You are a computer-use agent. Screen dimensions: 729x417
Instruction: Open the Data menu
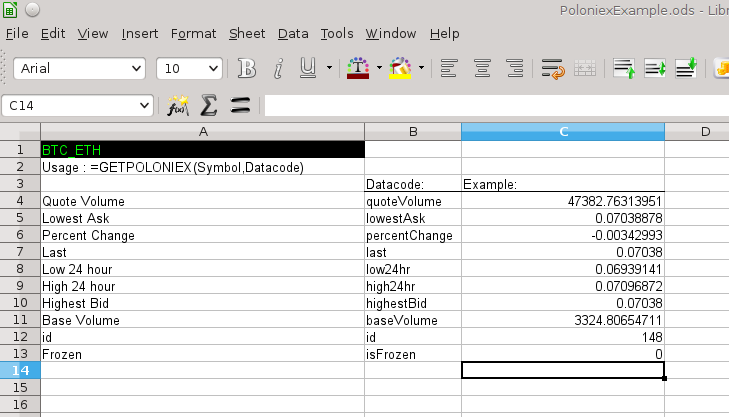click(293, 33)
